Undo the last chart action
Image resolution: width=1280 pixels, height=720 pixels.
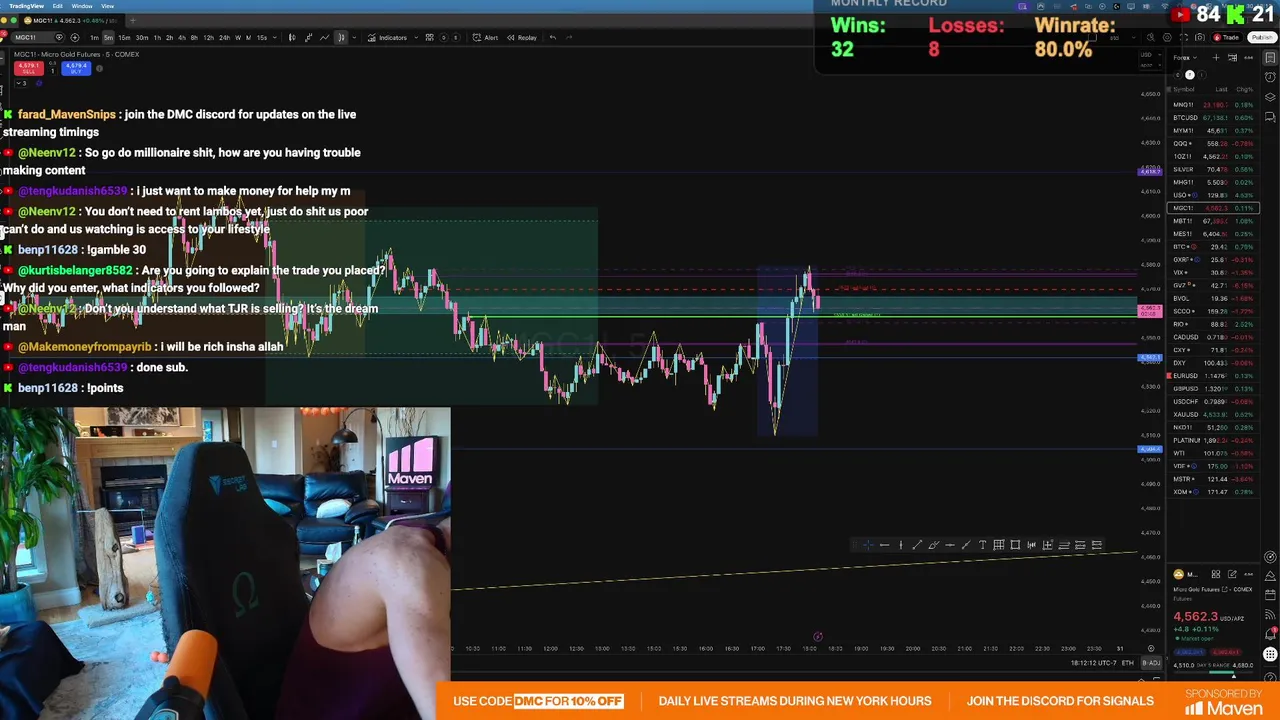click(x=553, y=38)
